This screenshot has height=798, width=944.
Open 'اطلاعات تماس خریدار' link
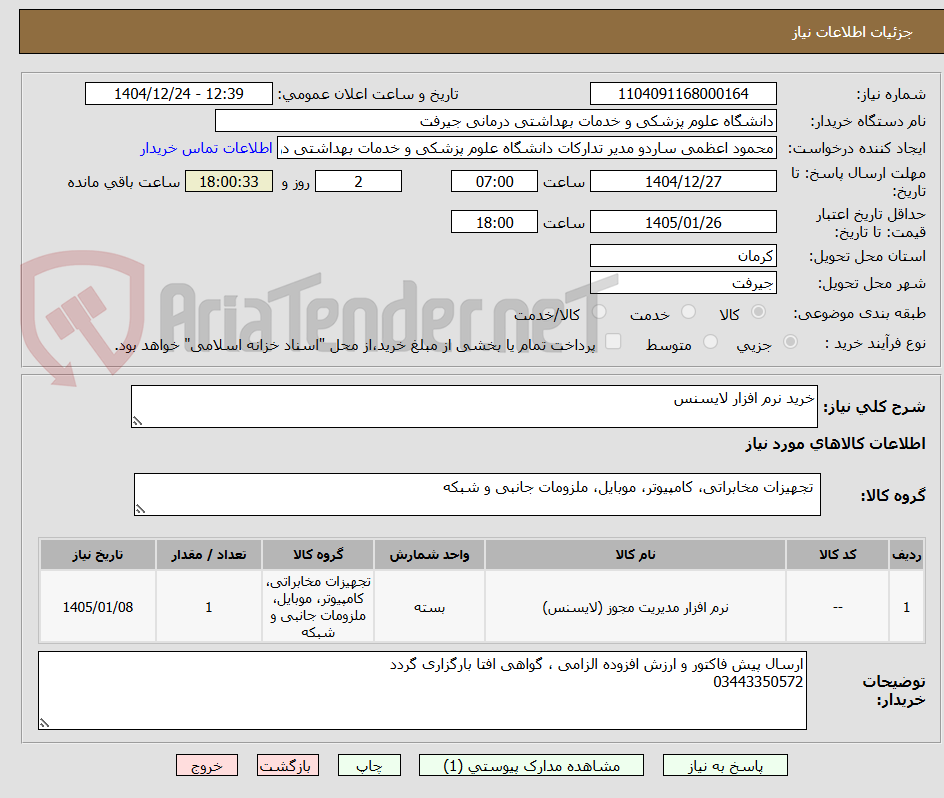pyautogui.click(x=206, y=148)
